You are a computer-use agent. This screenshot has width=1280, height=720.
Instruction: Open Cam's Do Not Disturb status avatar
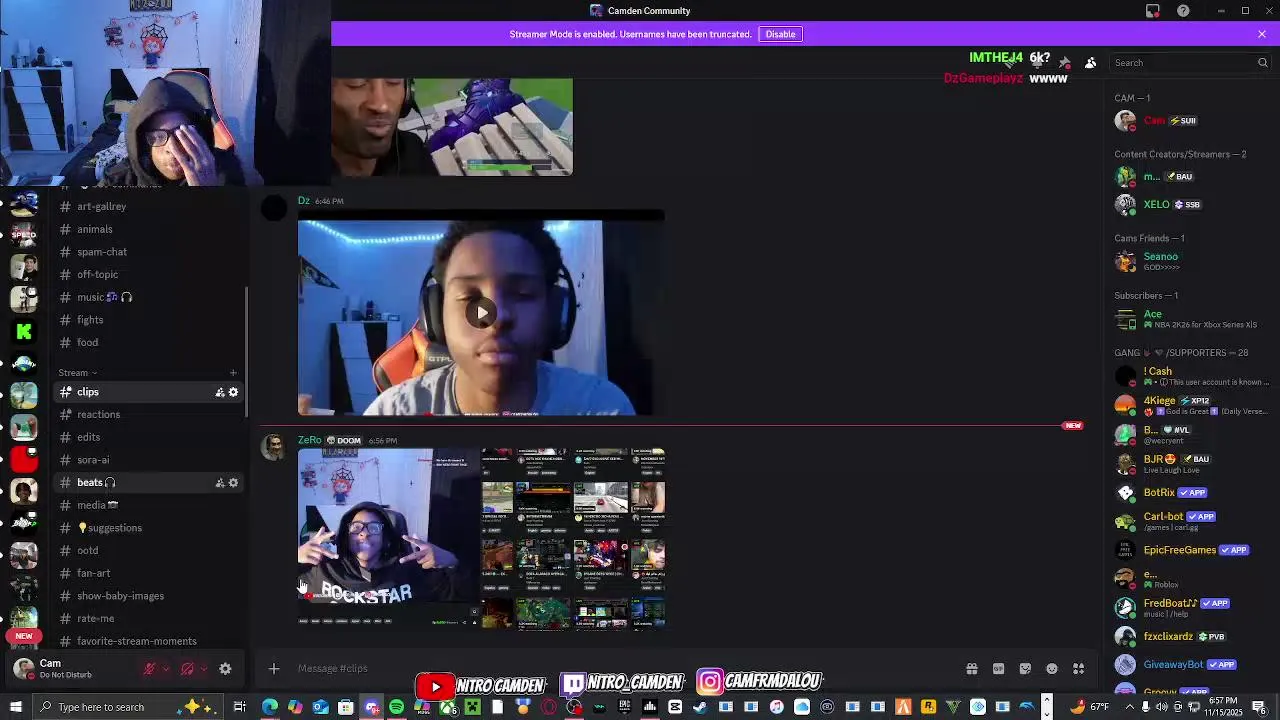point(24,668)
